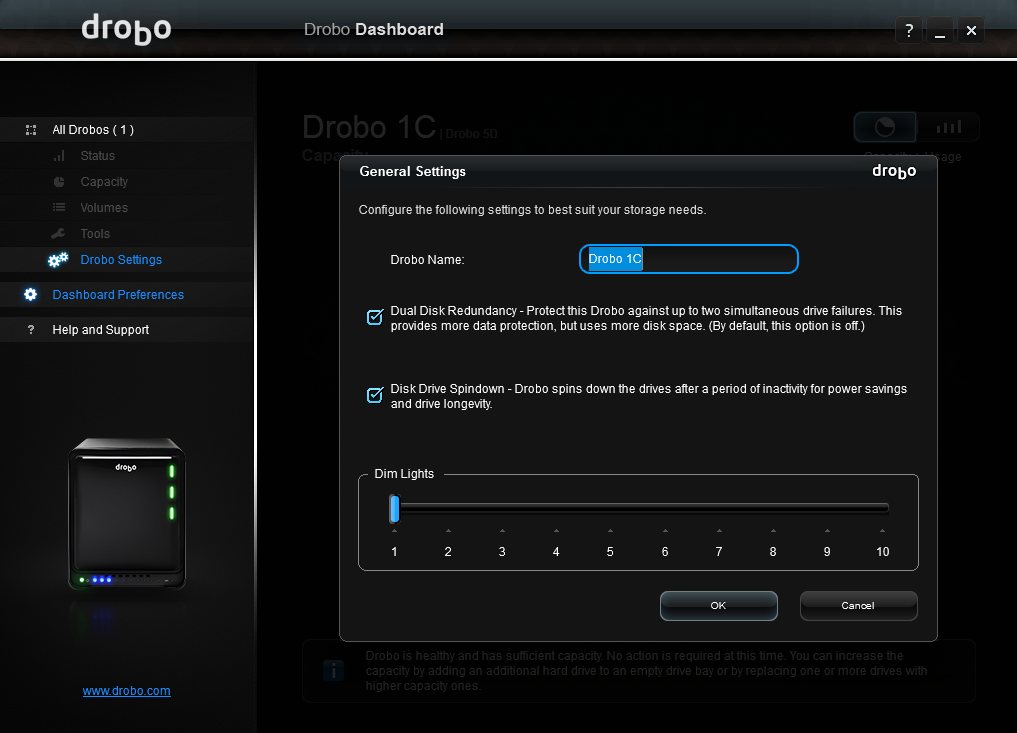
Task: Click the Drobo Settings gears icon
Action: [58, 259]
